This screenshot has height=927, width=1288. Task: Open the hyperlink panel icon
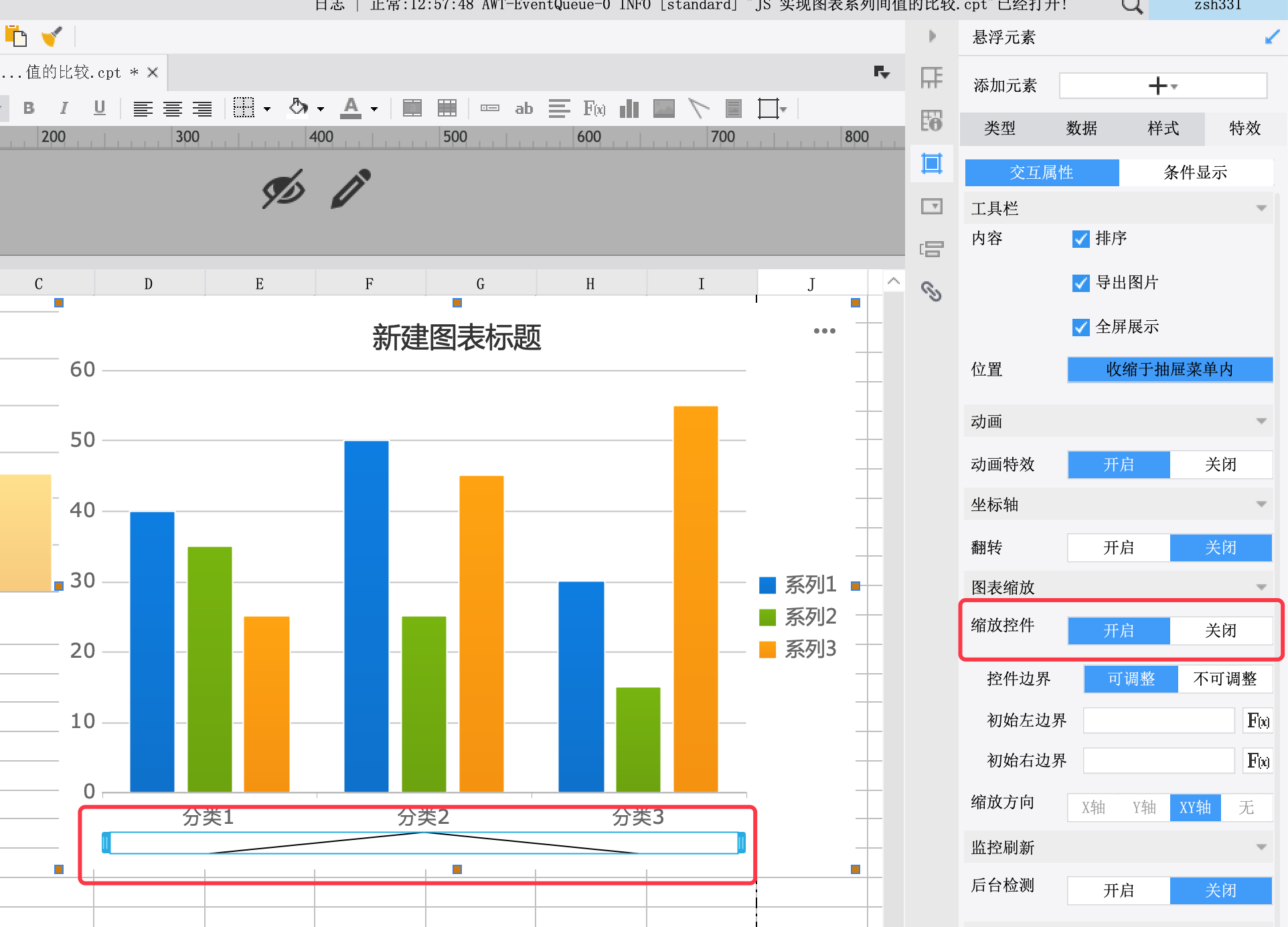[x=932, y=291]
